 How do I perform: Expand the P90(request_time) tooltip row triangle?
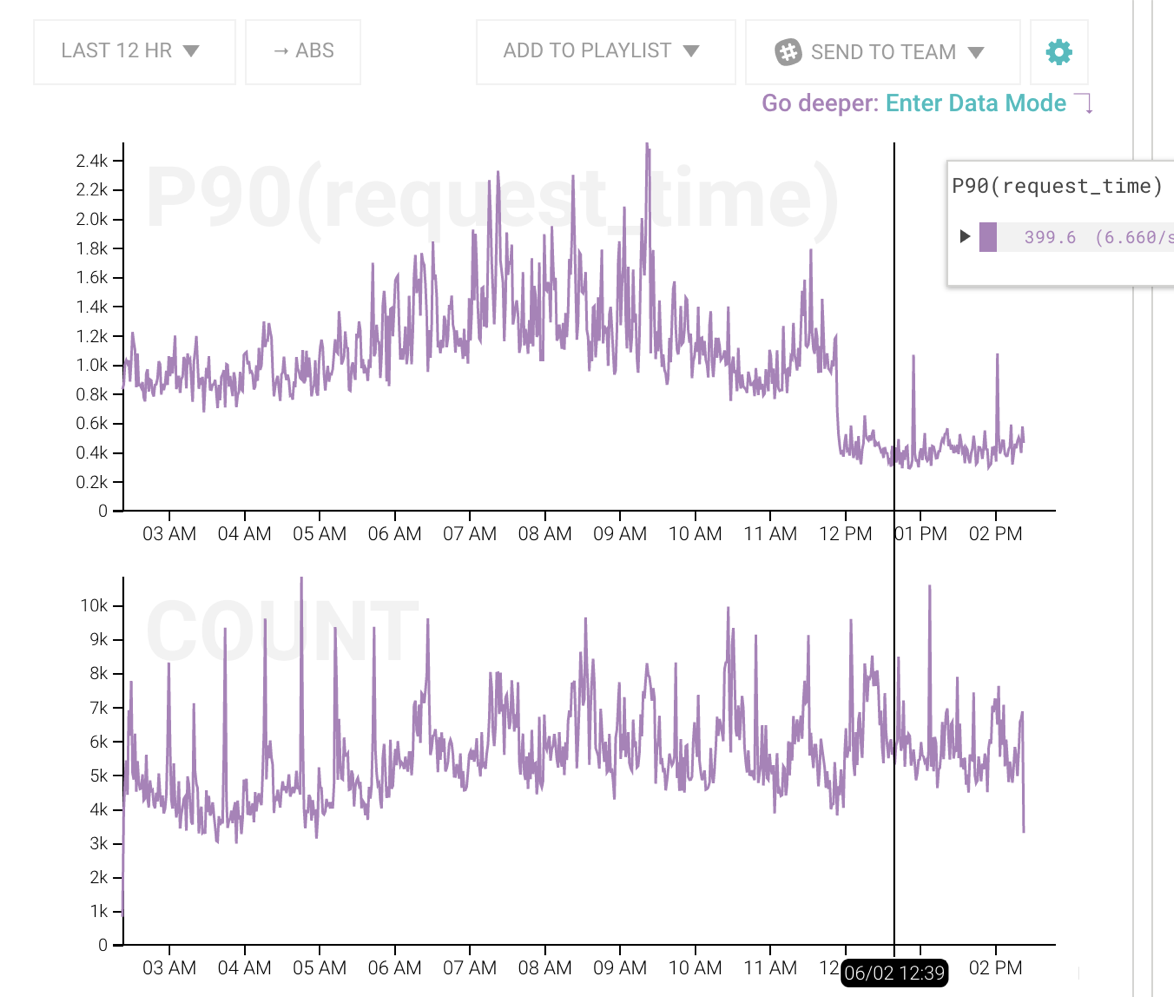[965, 237]
